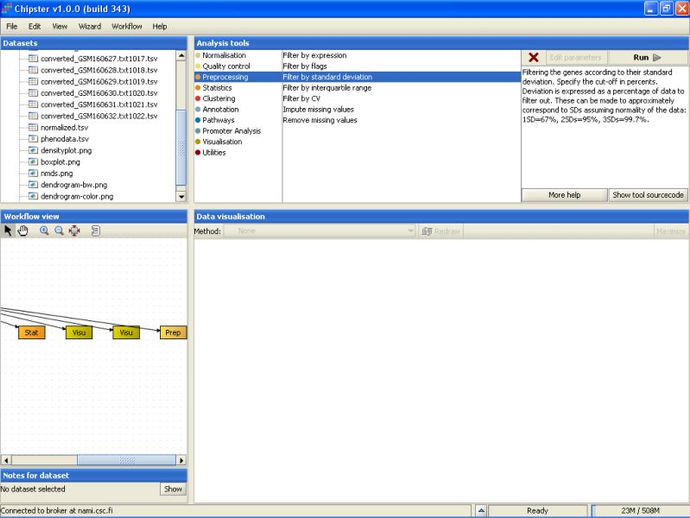Select the hand pan tool in Workflow view
Image resolution: width=690 pixels, height=518 pixels.
[x=23, y=231]
